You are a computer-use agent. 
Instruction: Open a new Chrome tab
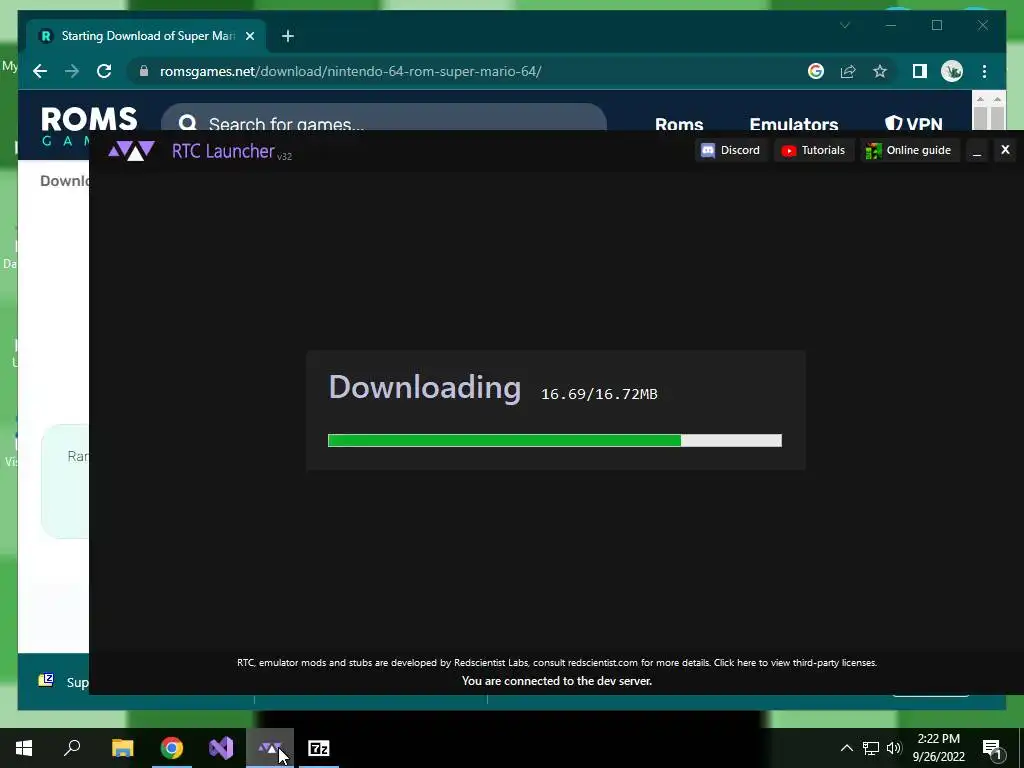pos(287,36)
